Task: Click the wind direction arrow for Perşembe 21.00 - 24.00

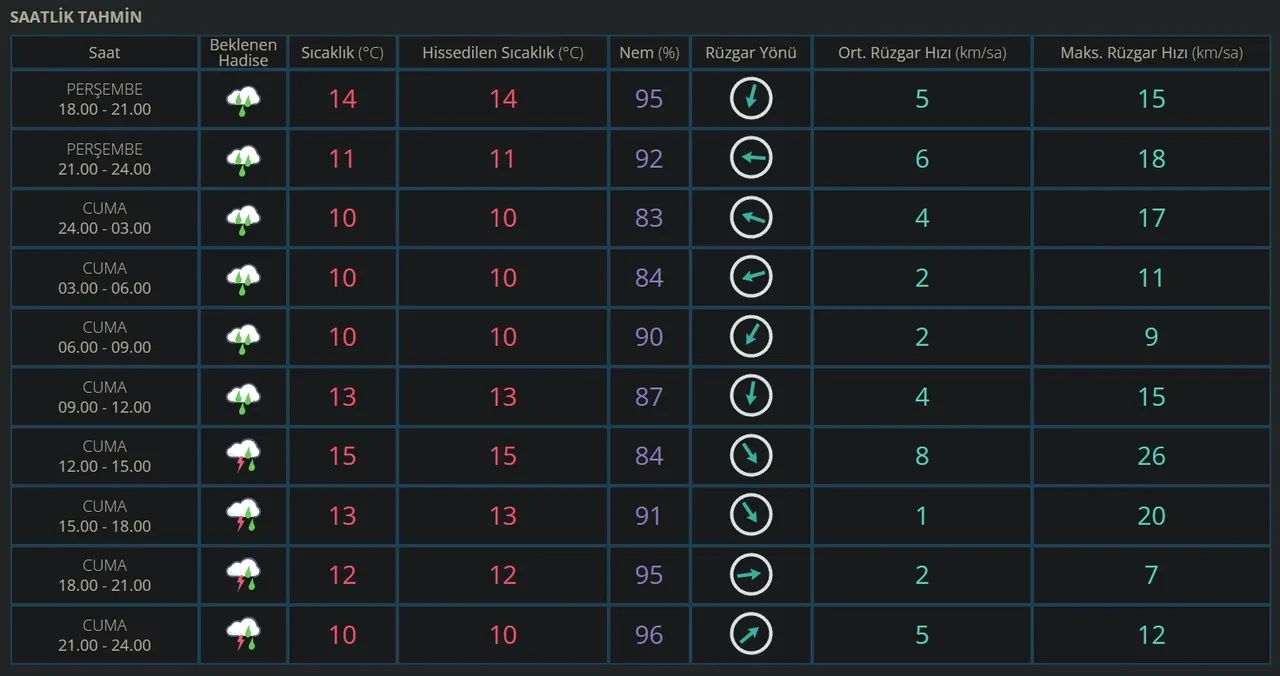Action: click(751, 158)
